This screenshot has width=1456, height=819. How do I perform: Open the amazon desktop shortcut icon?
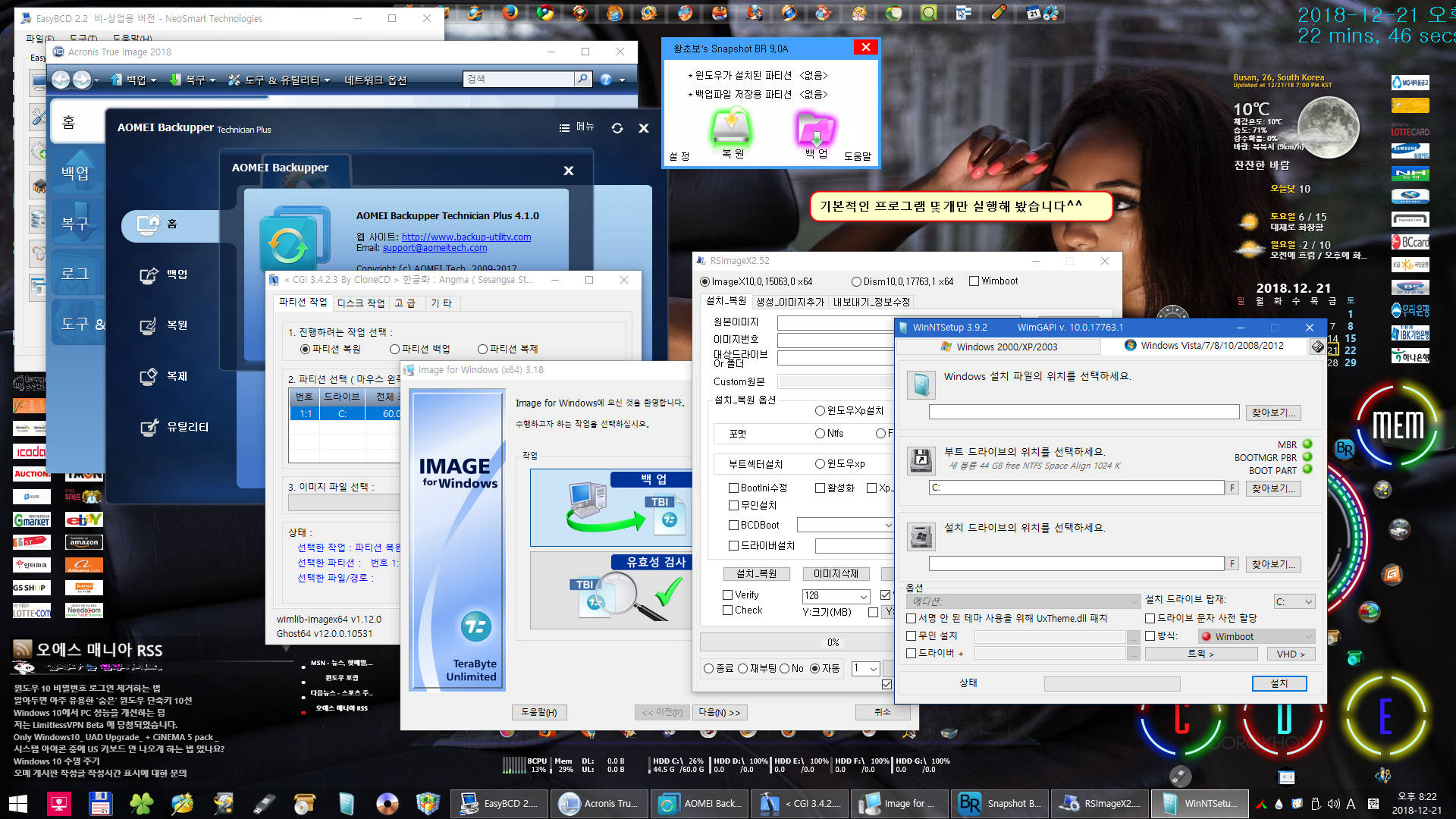pos(84,542)
